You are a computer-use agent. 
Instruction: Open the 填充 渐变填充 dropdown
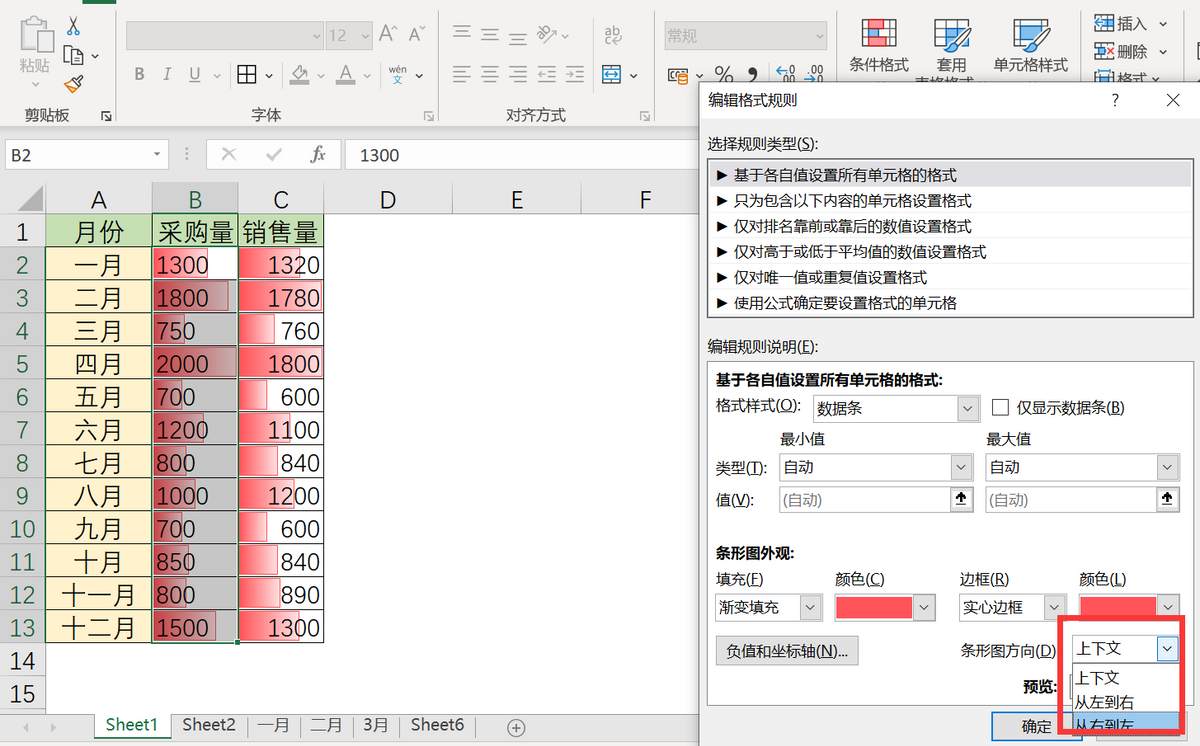coord(811,606)
